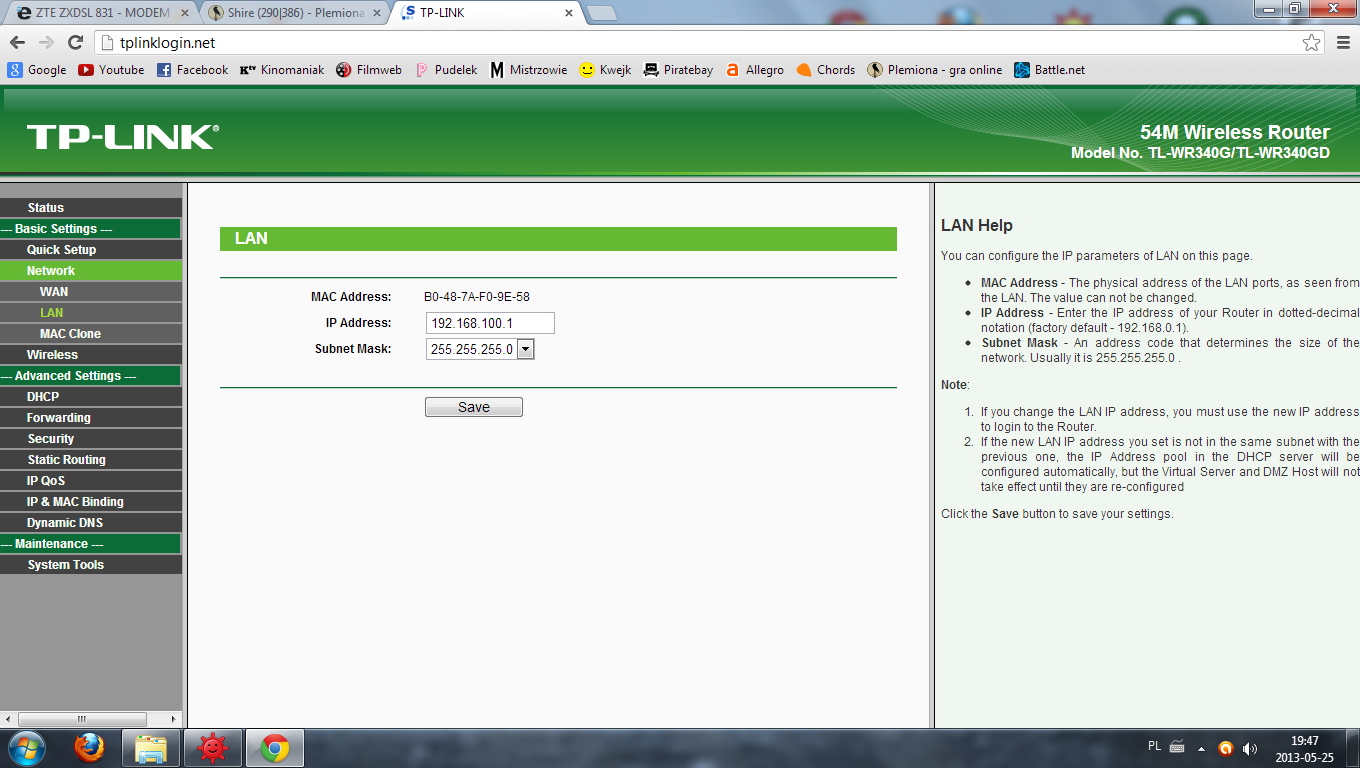
Task: Open the Piratebay bookmark
Action: point(678,70)
